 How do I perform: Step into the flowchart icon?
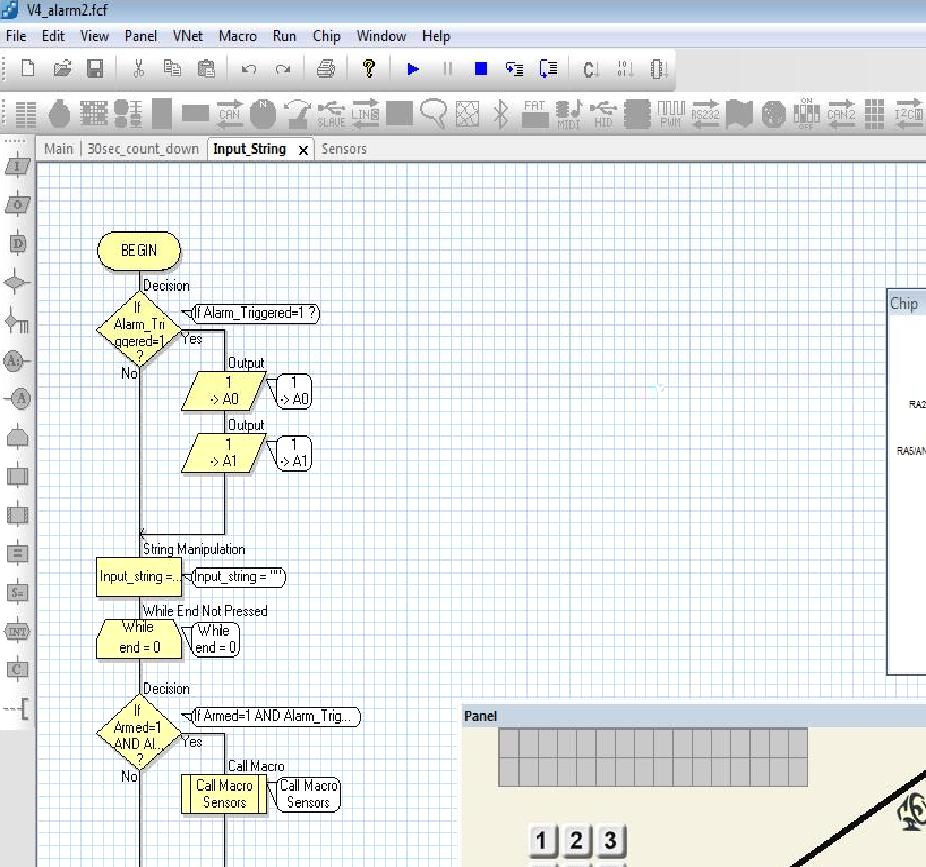tap(514, 69)
